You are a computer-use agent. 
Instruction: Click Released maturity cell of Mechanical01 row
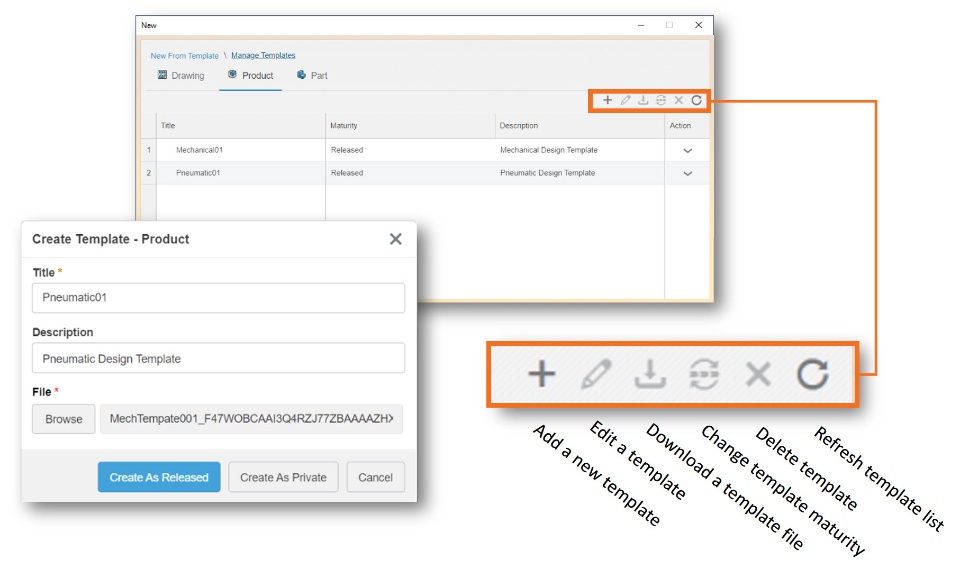pos(410,150)
